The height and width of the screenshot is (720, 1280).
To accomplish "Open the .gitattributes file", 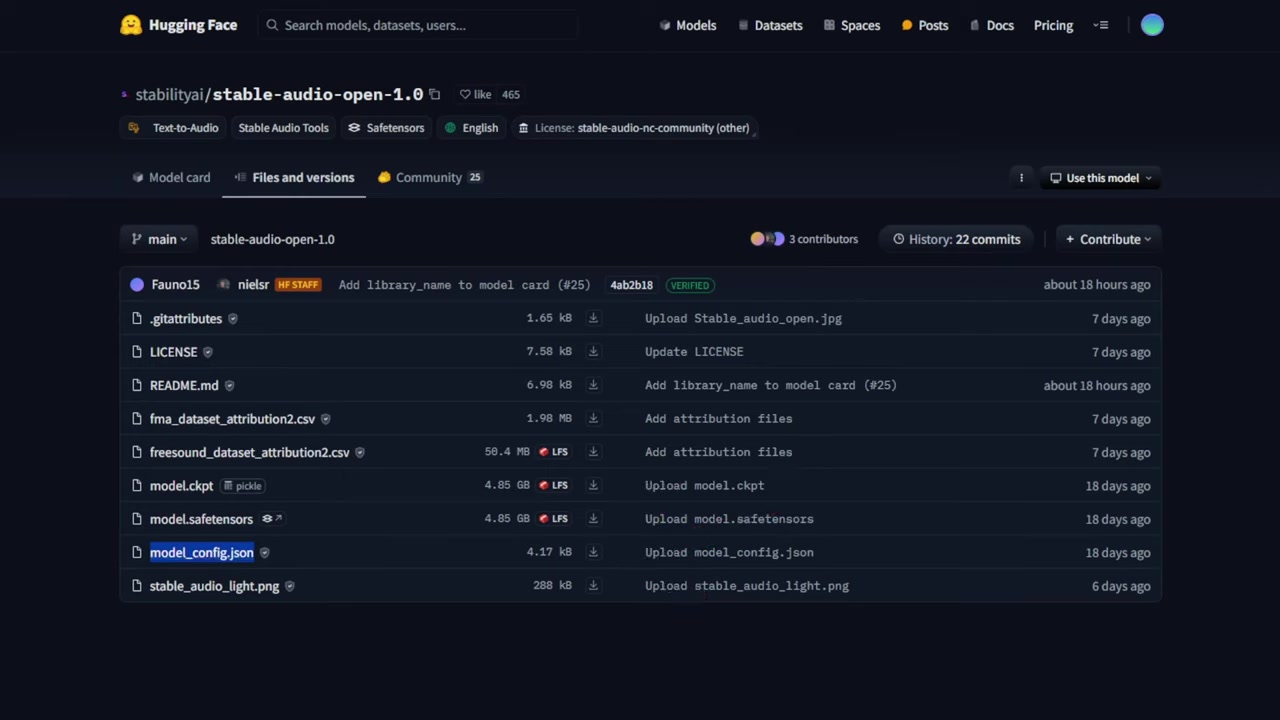I will (186, 318).
